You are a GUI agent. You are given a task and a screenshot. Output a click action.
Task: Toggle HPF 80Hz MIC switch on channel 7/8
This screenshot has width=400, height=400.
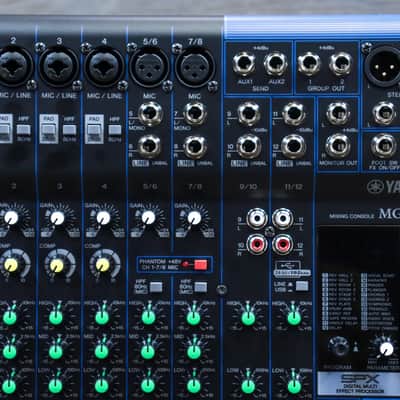[201, 287]
